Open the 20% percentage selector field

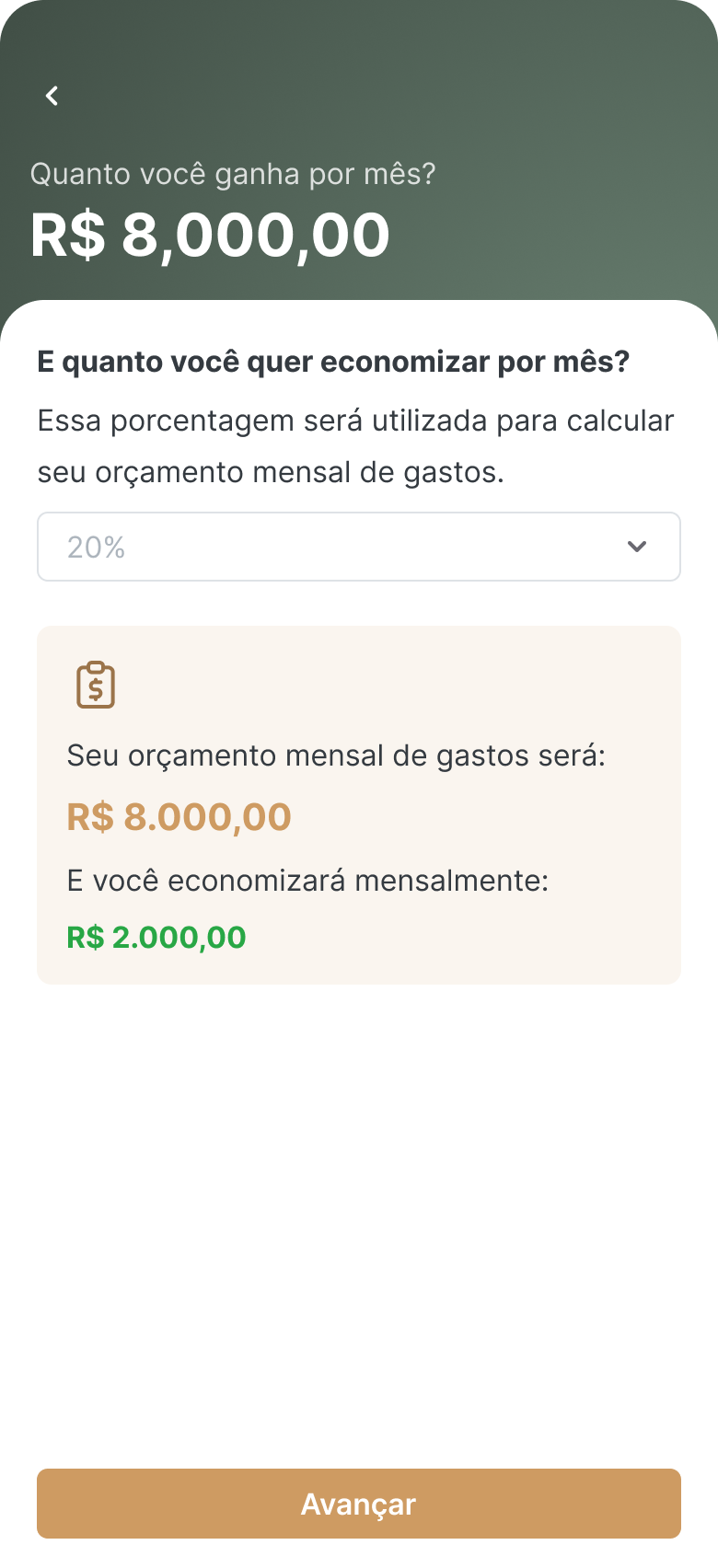click(x=359, y=547)
